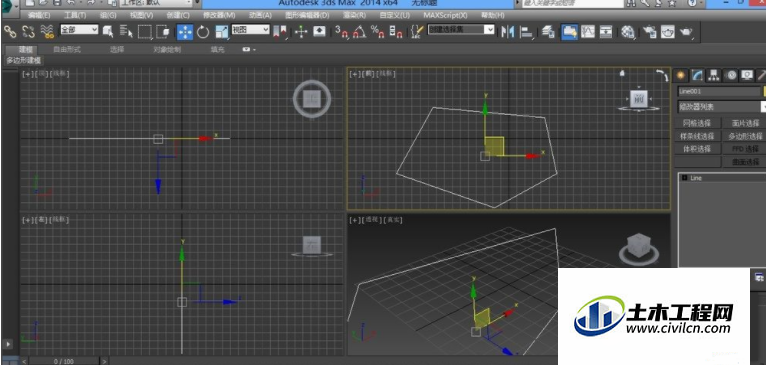Click the search keyword input field
The image size is (766, 365).
pyautogui.click(x=573, y=3)
